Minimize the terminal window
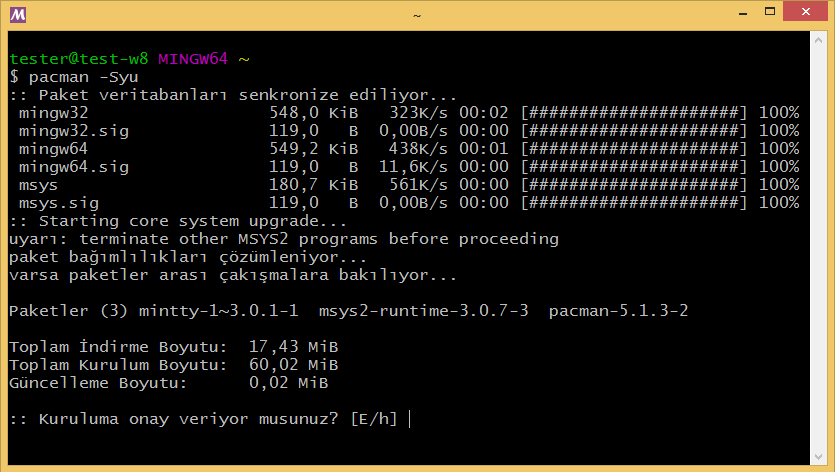The width and height of the screenshot is (835, 472). coord(743,12)
